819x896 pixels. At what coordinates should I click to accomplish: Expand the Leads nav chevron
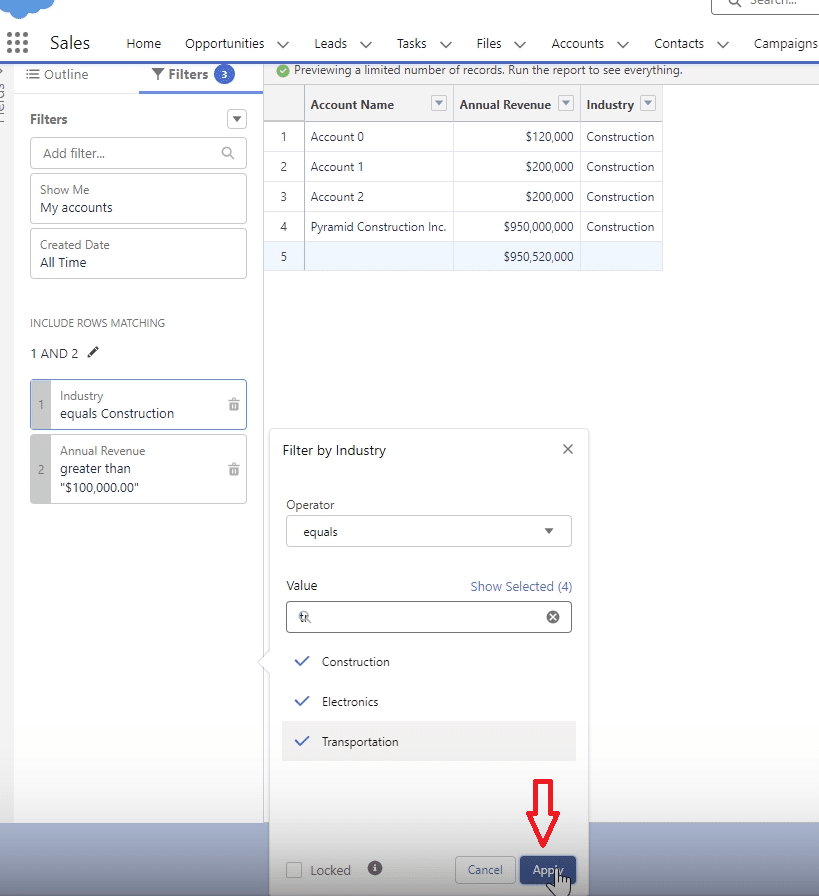click(366, 45)
